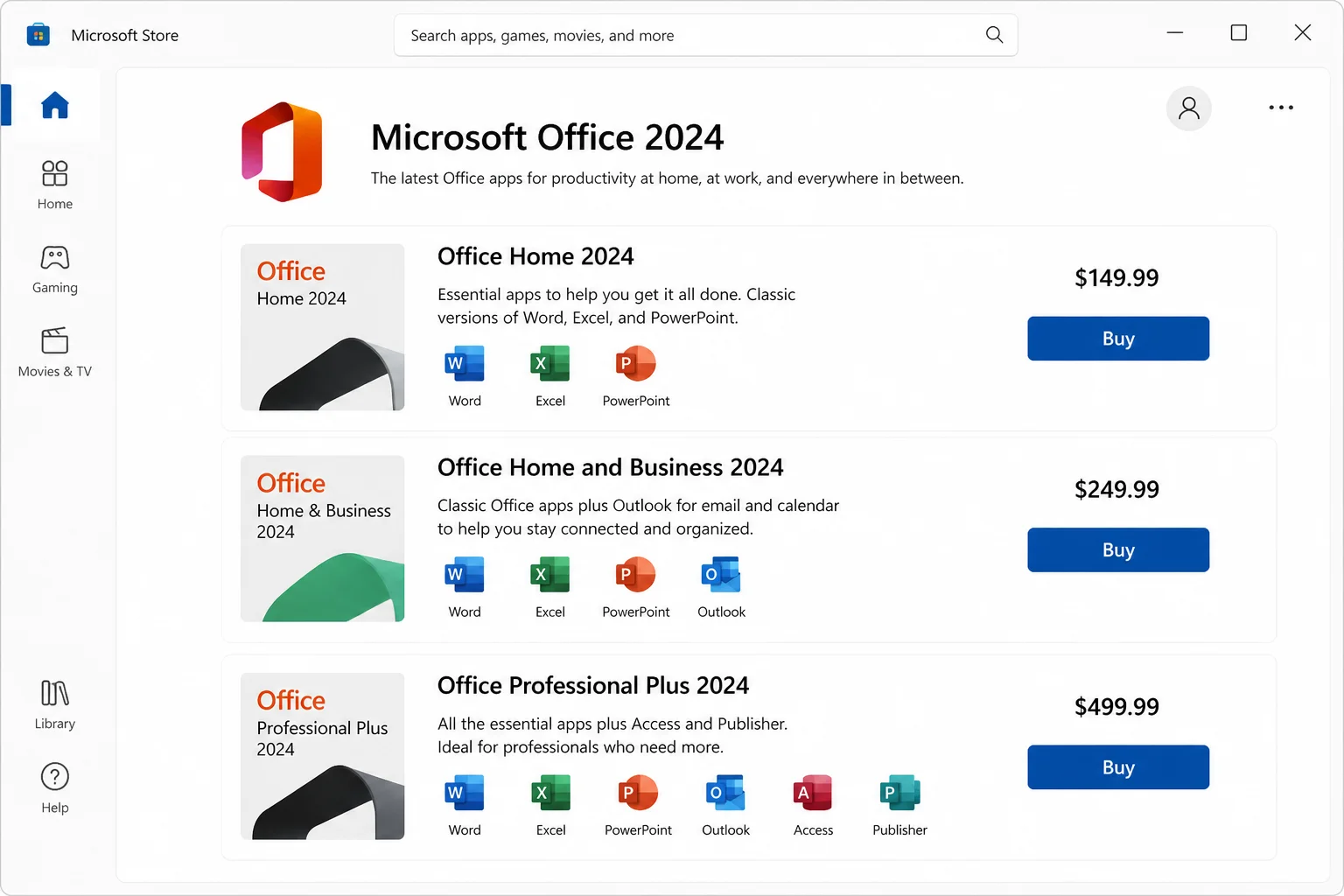The image size is (1344, 896).
Task: Click the $149.99 price text
Action: click(x=1116, y=278)
